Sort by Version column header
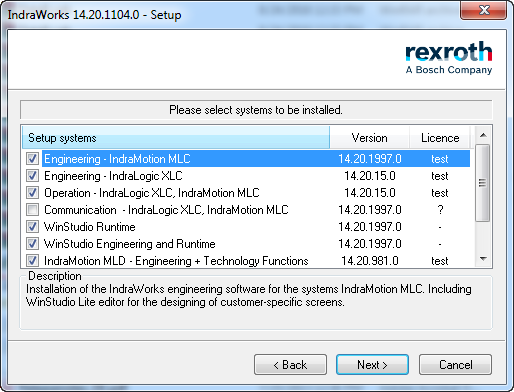 pyautogui.click(x=369, y=138)
